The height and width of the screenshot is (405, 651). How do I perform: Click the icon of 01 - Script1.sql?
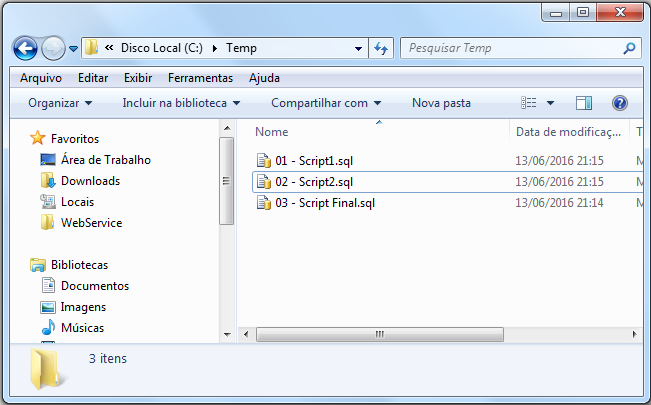(264, 161)
